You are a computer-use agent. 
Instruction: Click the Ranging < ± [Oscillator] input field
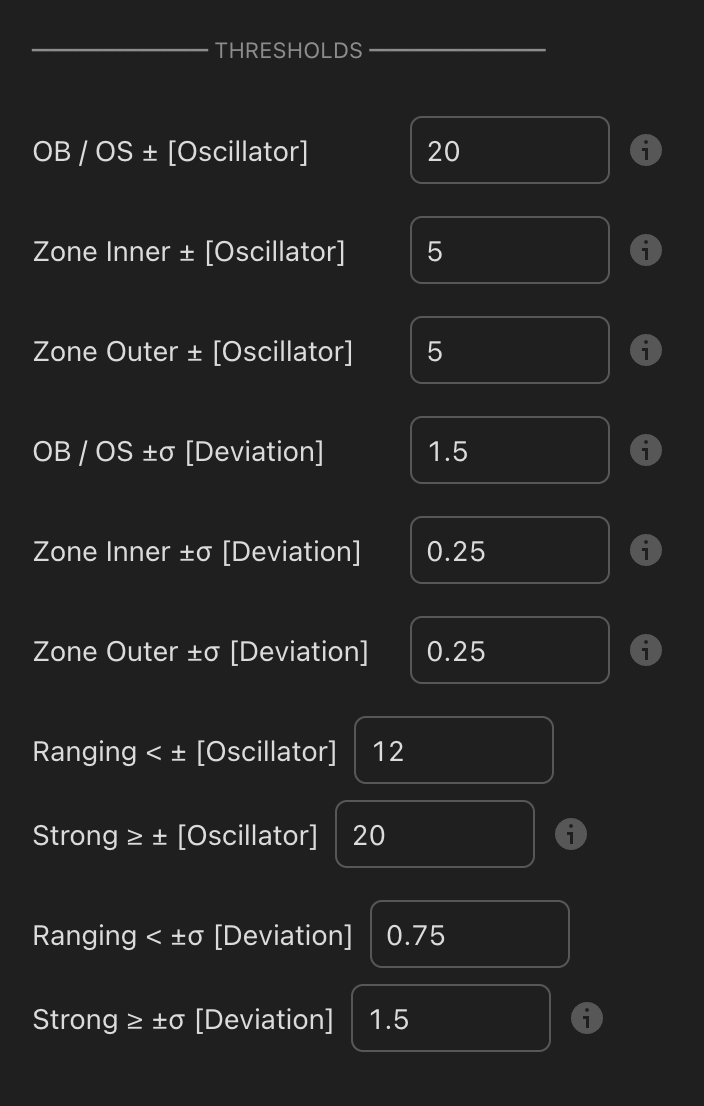point(453,750)
